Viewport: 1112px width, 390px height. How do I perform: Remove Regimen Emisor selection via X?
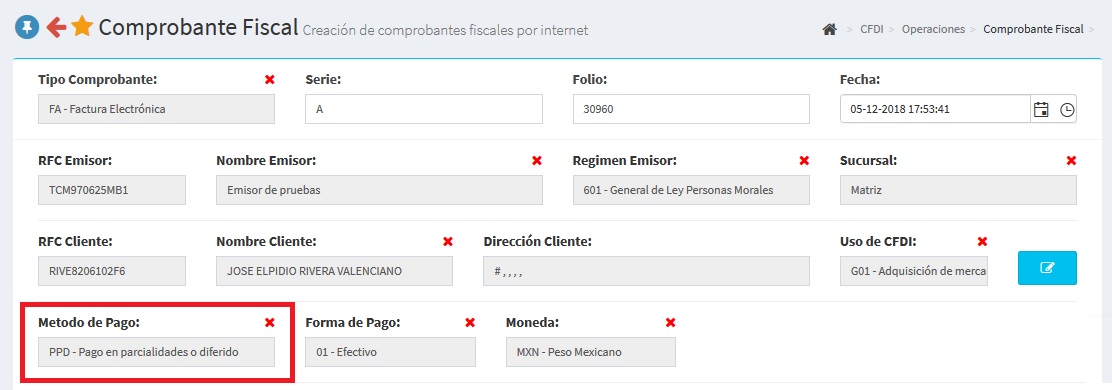click(804, 160)
